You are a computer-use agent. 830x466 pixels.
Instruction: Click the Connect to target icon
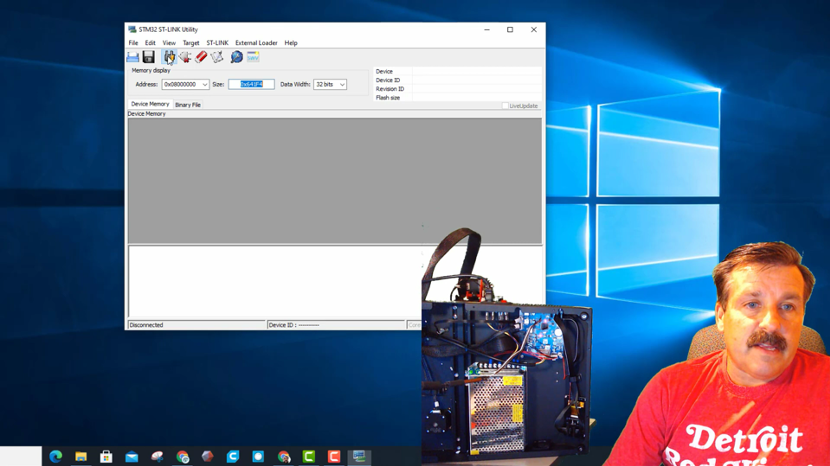click(x=169, y=57)
